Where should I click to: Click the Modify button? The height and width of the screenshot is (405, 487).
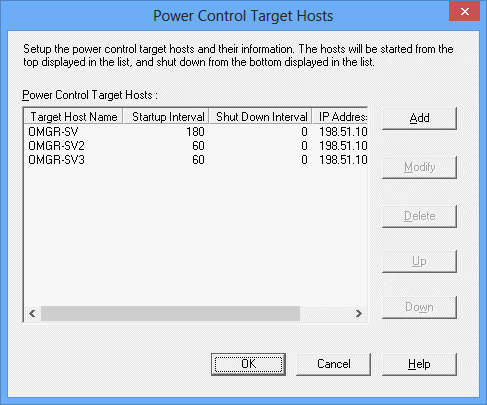tap(419, 167)
